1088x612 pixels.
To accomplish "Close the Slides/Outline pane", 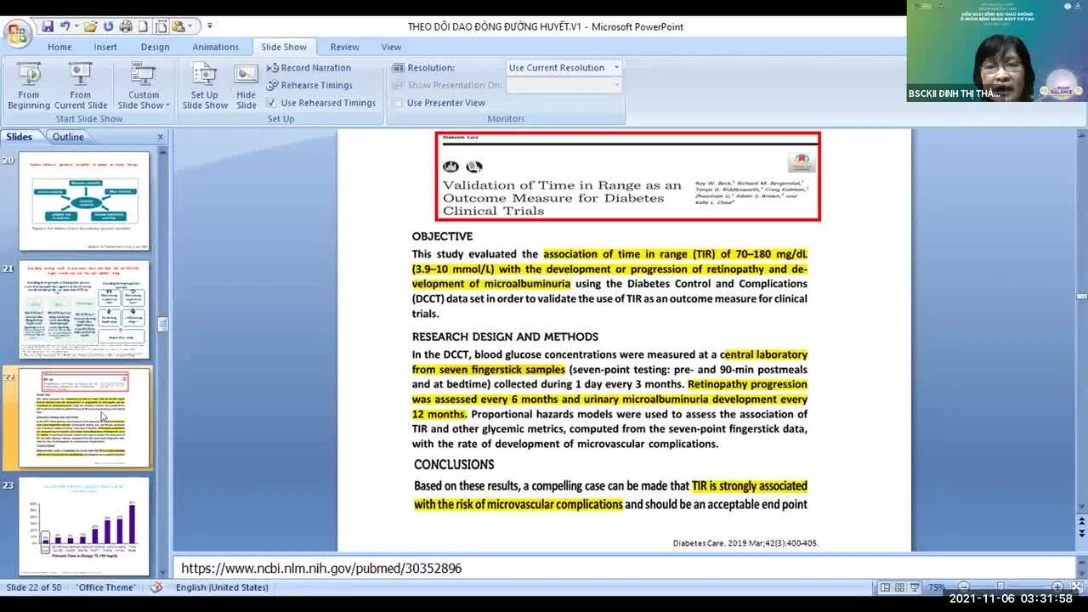I will tap(160, 137).
